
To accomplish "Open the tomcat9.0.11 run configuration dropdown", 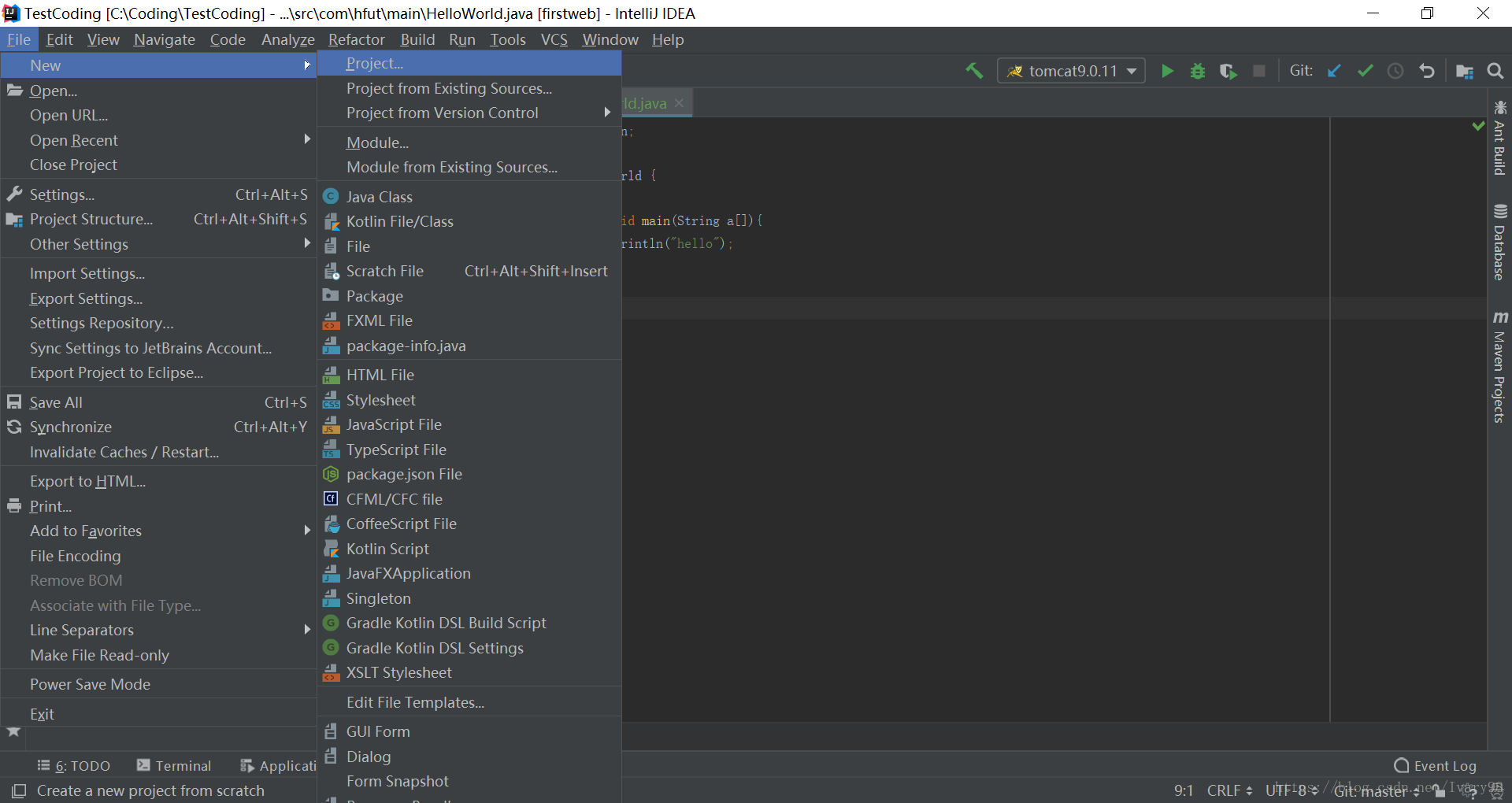I will pos(1071,71).
